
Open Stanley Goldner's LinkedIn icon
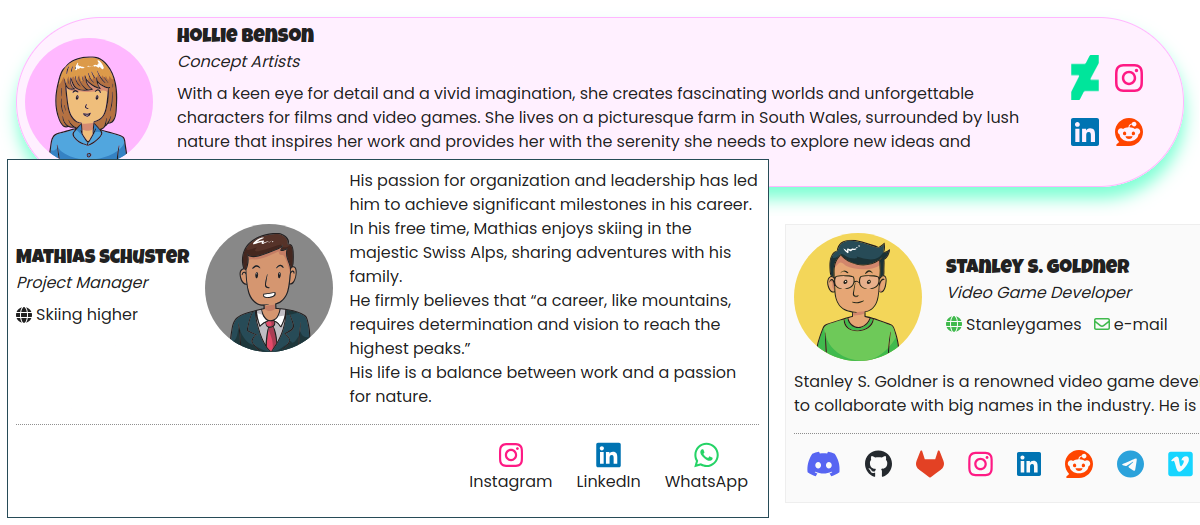click(1029, 464)
